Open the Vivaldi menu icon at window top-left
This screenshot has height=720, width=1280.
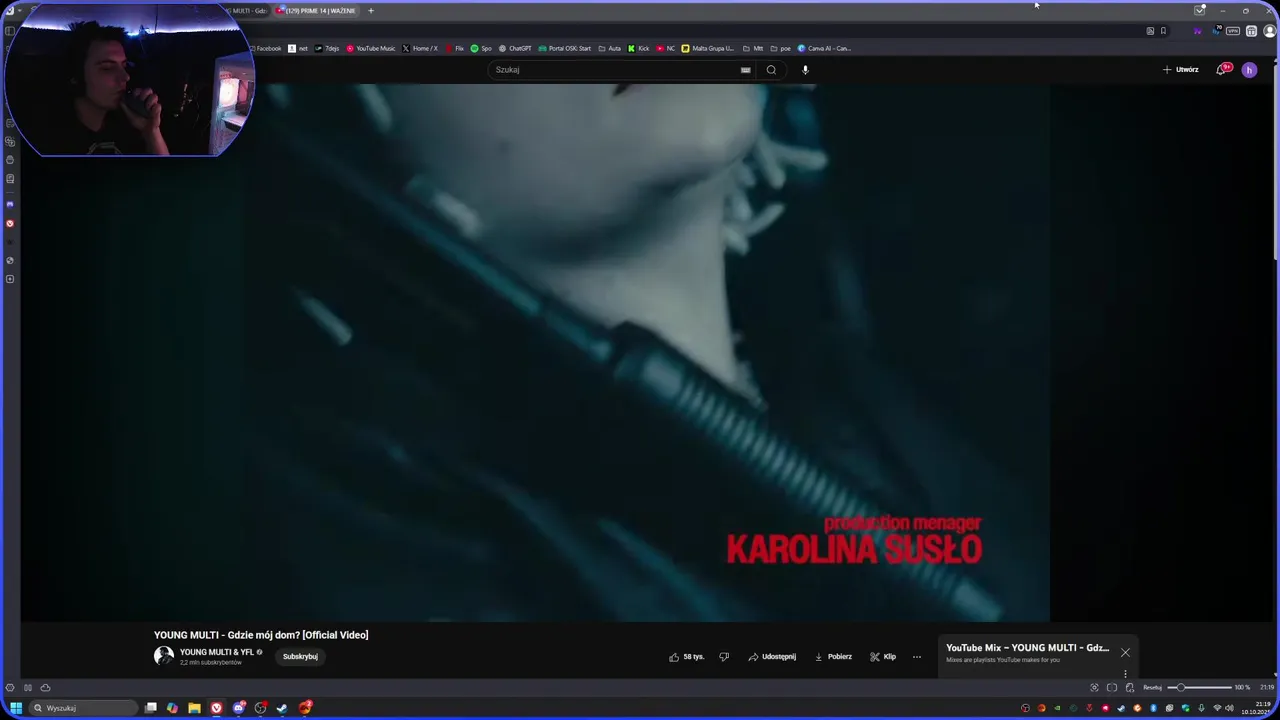tap(8, 11)
